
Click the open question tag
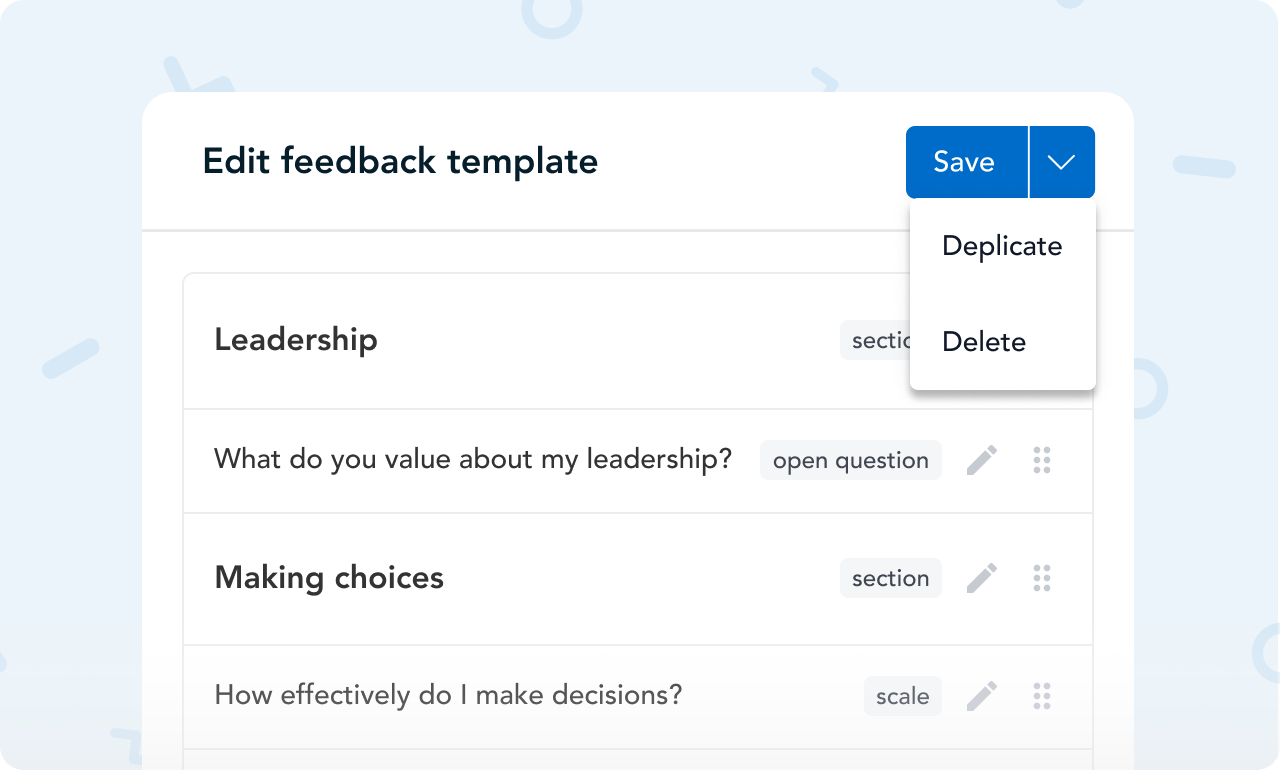pyautogui.click(x=851, y=460)
